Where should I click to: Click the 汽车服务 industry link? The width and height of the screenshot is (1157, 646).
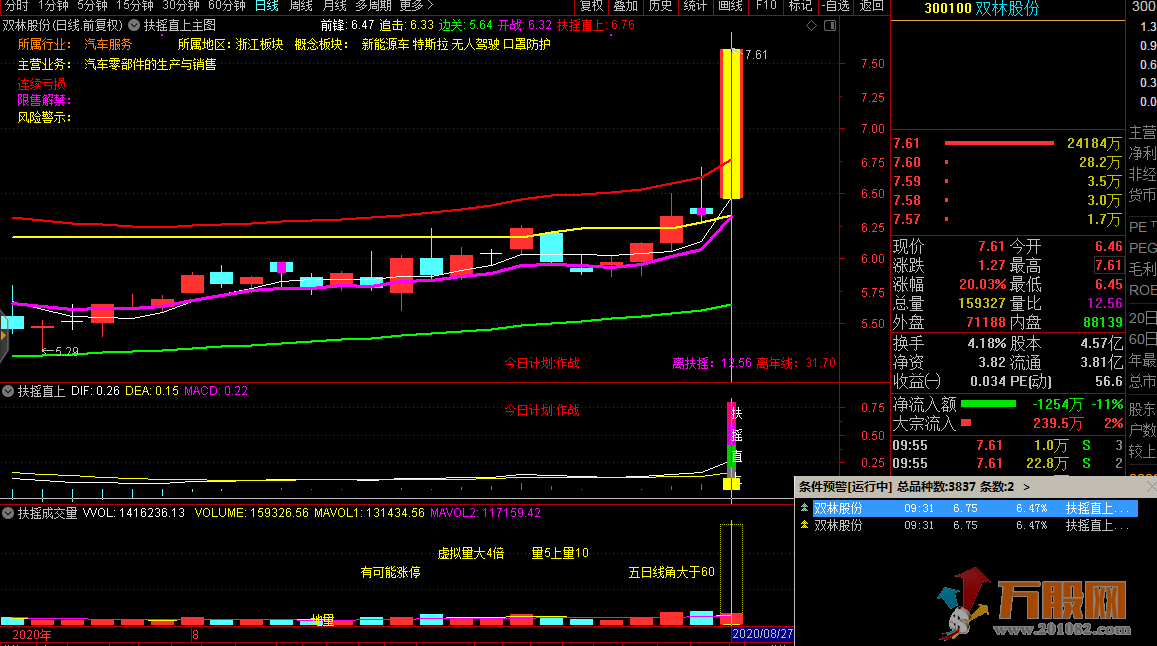(108, 44)
